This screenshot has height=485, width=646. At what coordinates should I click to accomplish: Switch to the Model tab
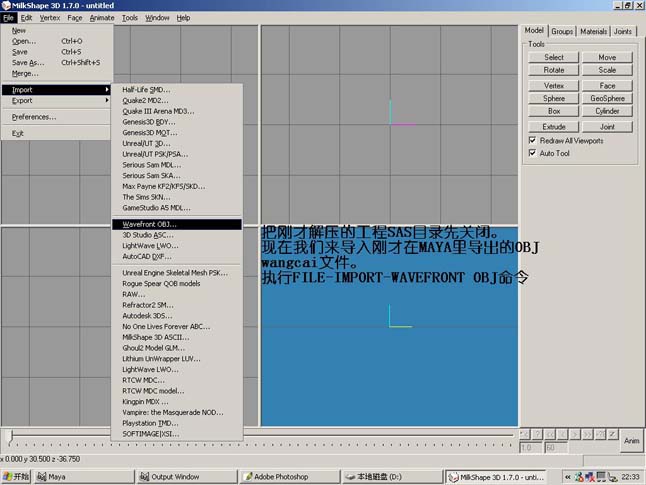click(534, 30)
